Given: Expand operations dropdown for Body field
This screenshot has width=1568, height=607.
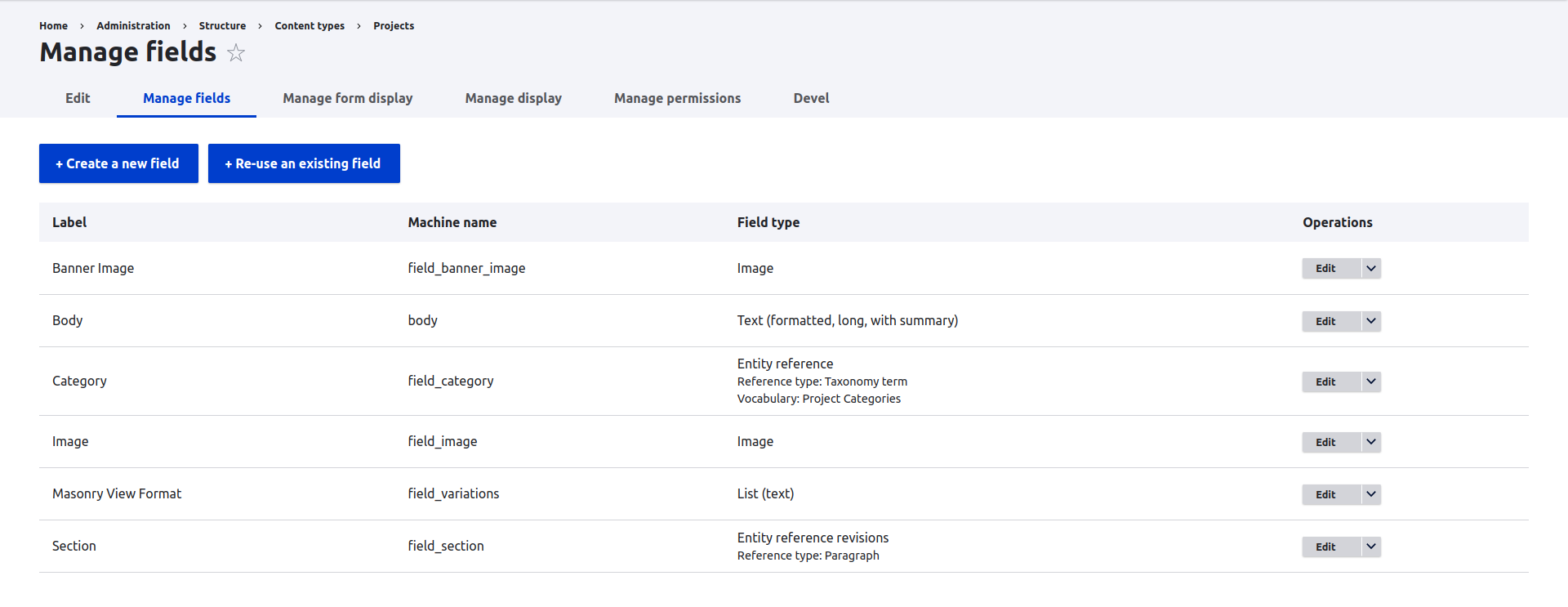Looking at the screenshot, I should coord(1371,321).
